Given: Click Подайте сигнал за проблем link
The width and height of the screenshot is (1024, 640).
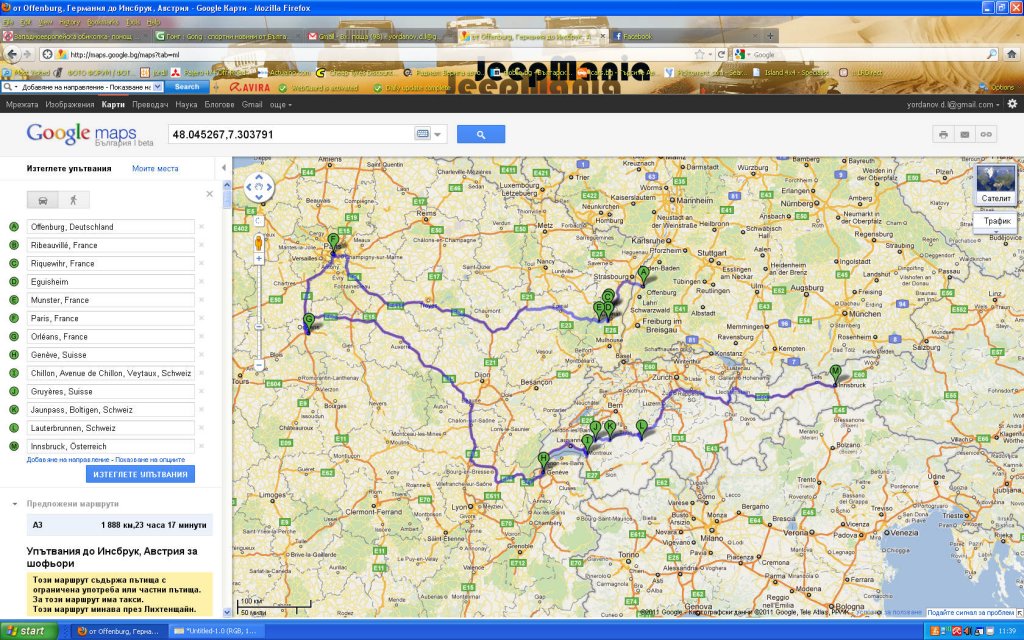Looking at the screenshot, I should [x=970, y=613].
